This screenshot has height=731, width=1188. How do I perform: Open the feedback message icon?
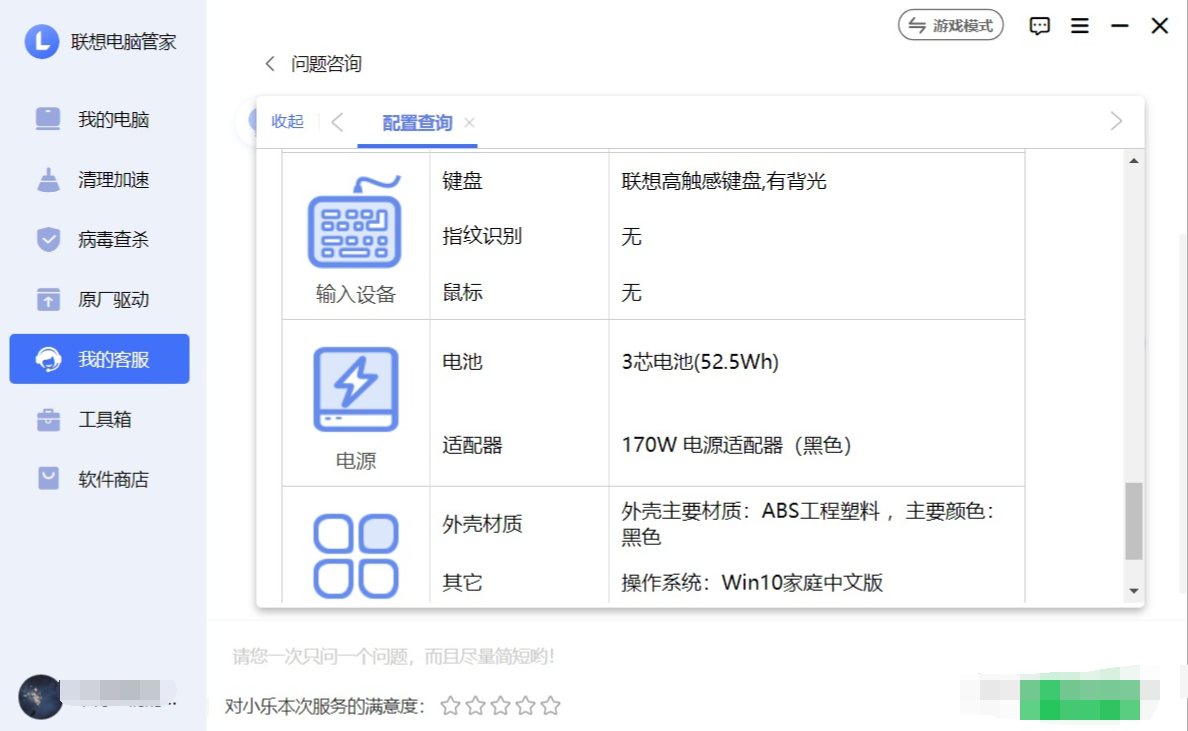(1040, 26)
